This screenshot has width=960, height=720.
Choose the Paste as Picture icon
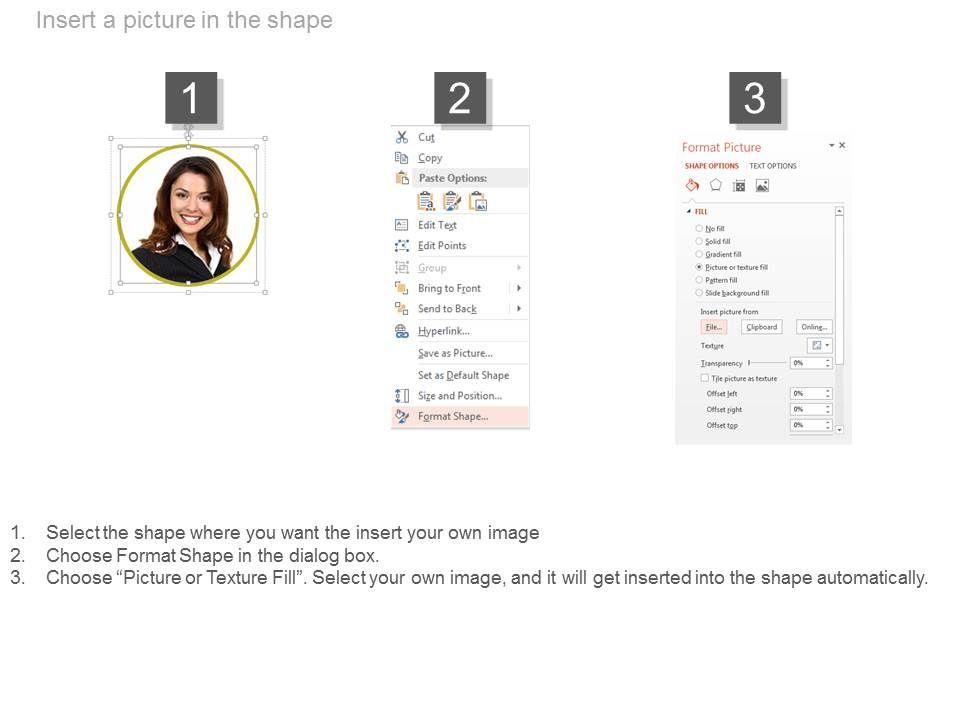click(478, 201)
